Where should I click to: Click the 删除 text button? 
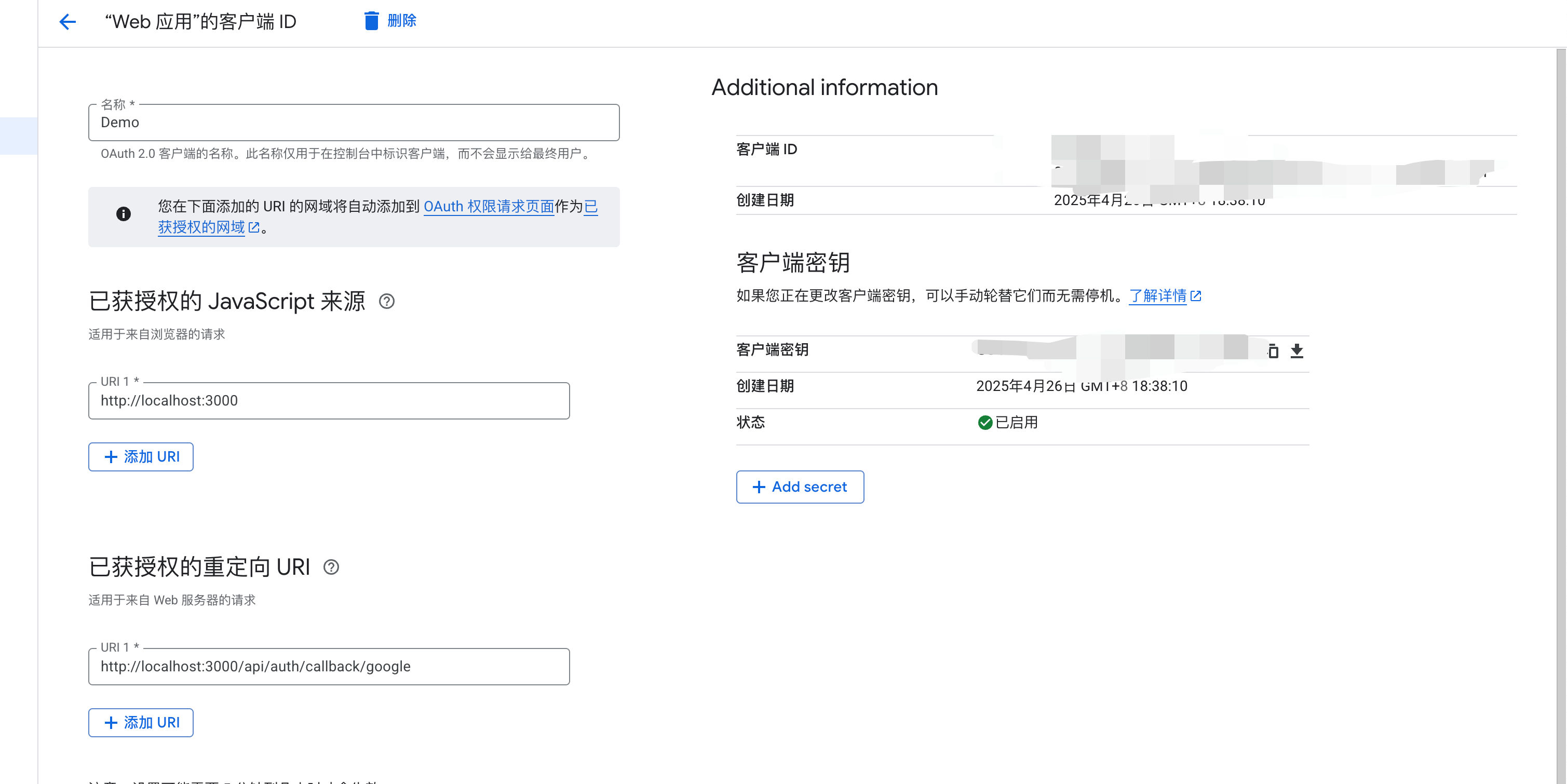pyautogui.click(x=401, y=21)
